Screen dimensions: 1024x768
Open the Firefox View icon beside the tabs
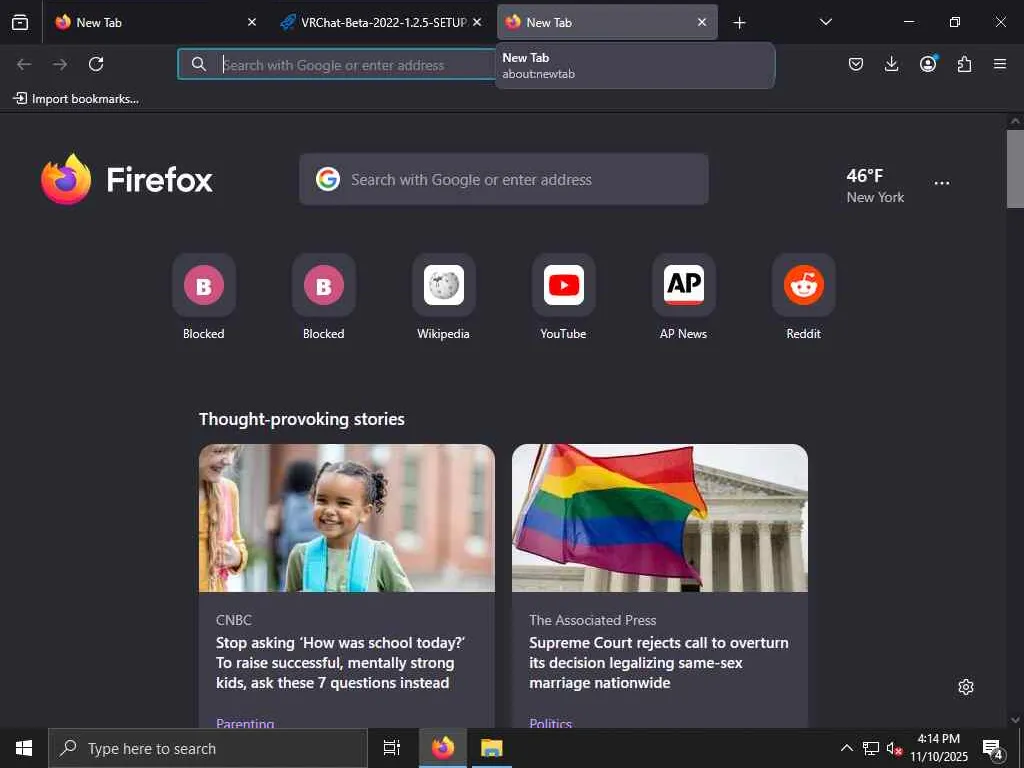pyautogui.click(x=20, y=22)
